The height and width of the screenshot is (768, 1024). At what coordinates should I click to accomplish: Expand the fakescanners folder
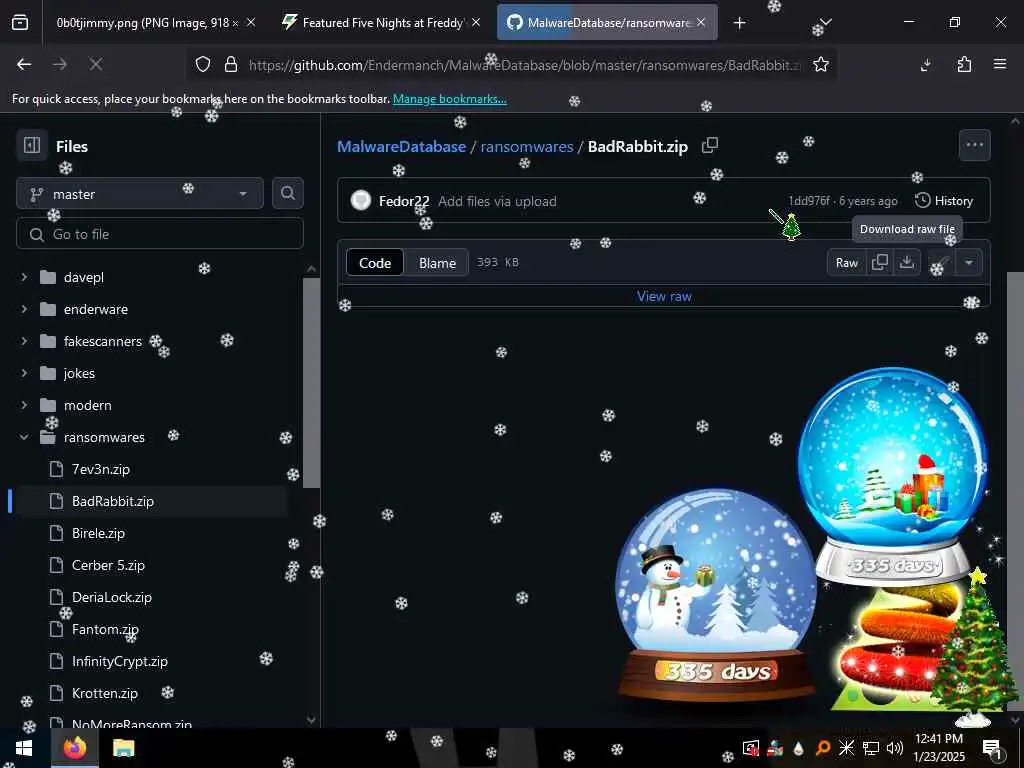(x=24, y=341)
